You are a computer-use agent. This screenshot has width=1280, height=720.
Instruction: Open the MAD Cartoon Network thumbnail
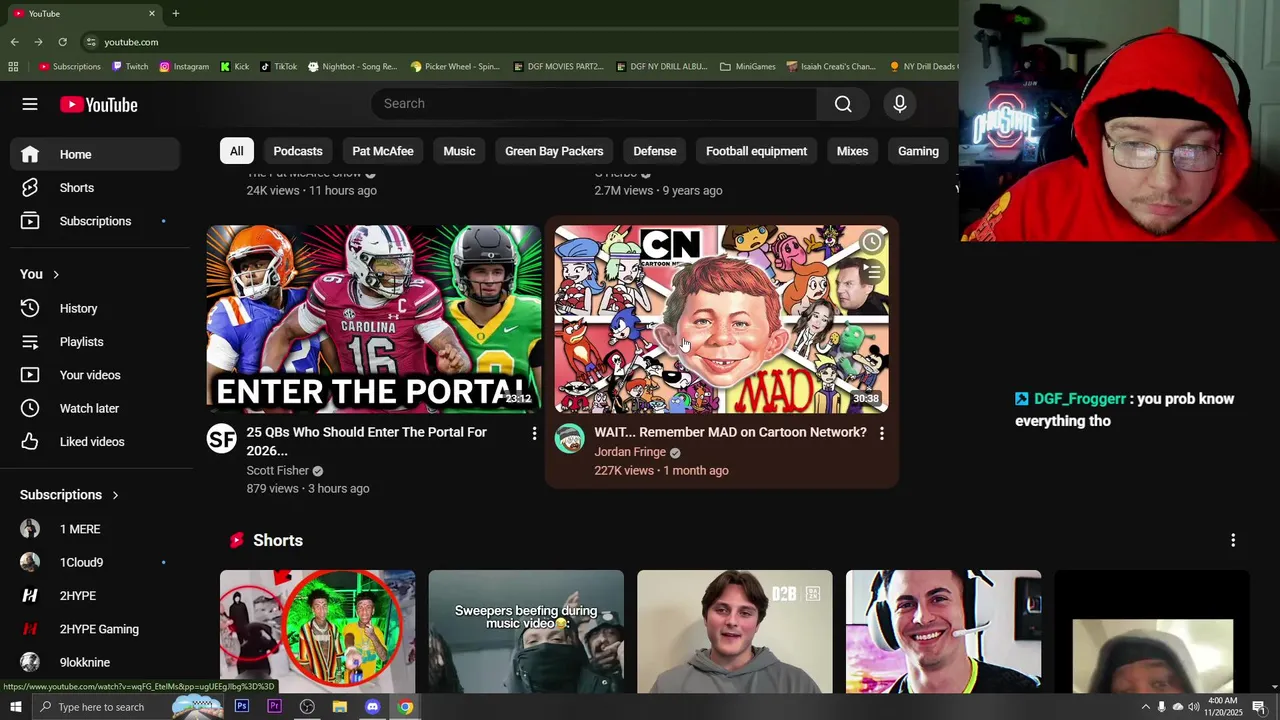[721, 319]
